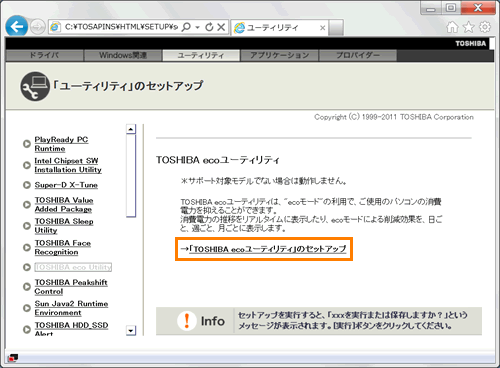Close the ユーティリティ browser tab
The image size is (500, 368).
click(x=322, y=28)
